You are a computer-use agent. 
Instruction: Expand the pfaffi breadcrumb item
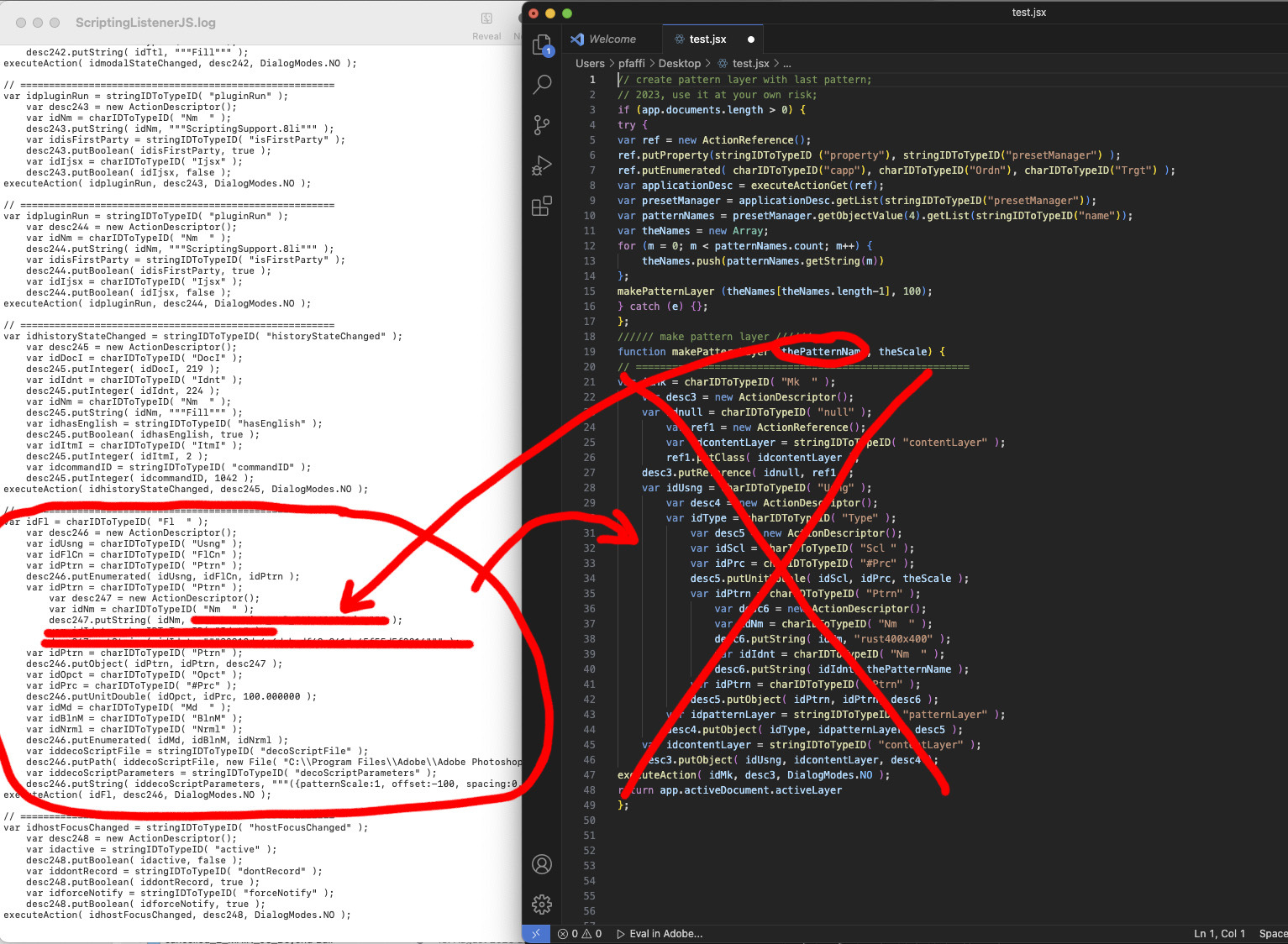(x=631, y=63)
